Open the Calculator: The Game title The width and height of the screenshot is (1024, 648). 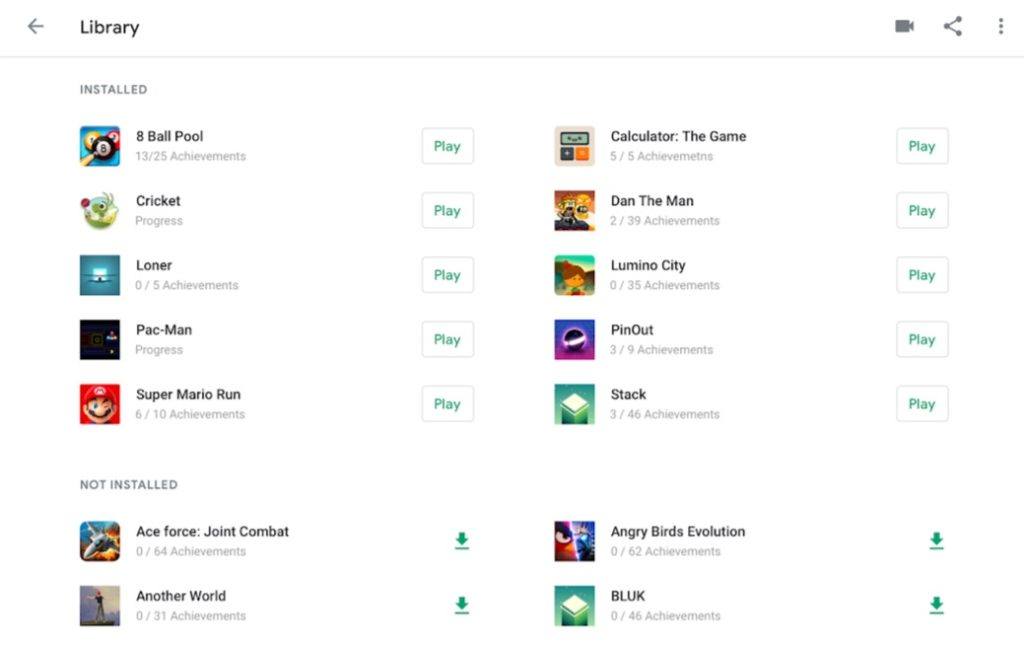coord(678,137)
